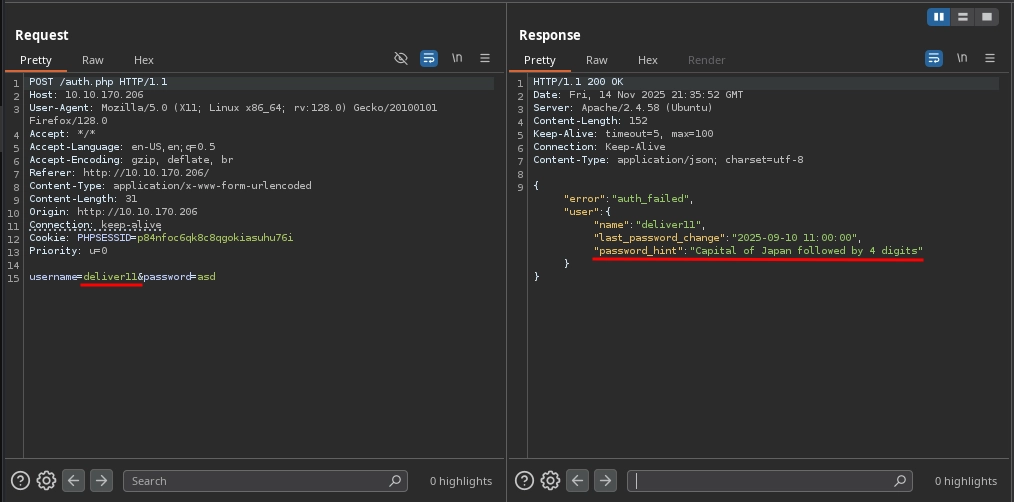This screenshot has width=1014, height=502.
Task: Open help icon under Request pane
Action: point(20,481)
